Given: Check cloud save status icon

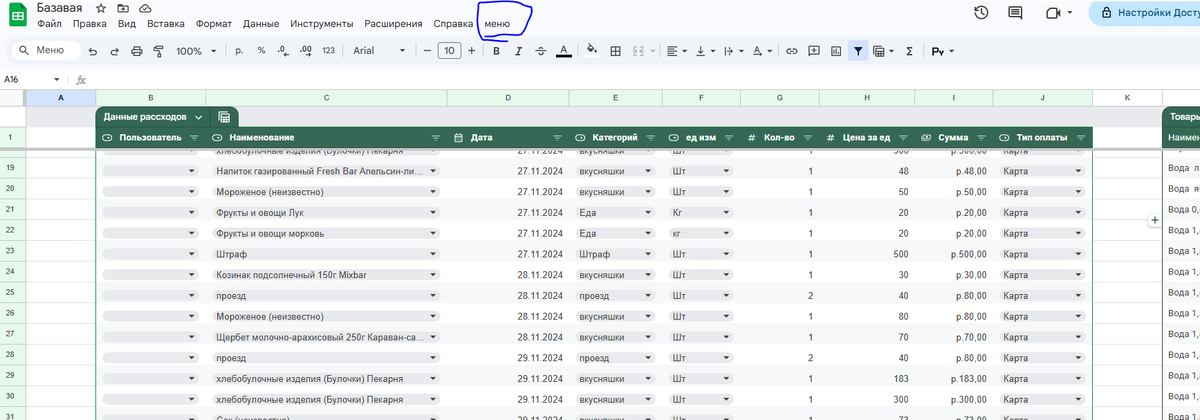Looking at the screenshot, I should pos(145,8).
